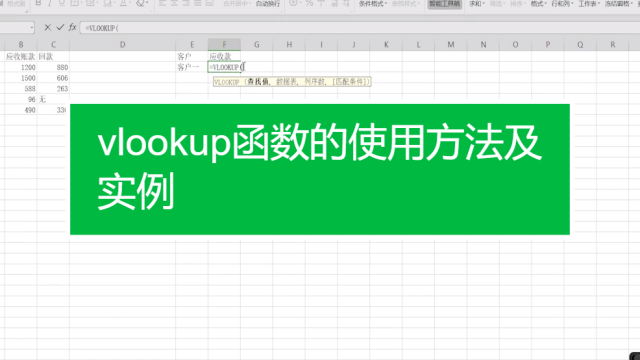Click cell with value 1500
The height and width of the screenshot is (360, 640).
click(x=21, y=78)
